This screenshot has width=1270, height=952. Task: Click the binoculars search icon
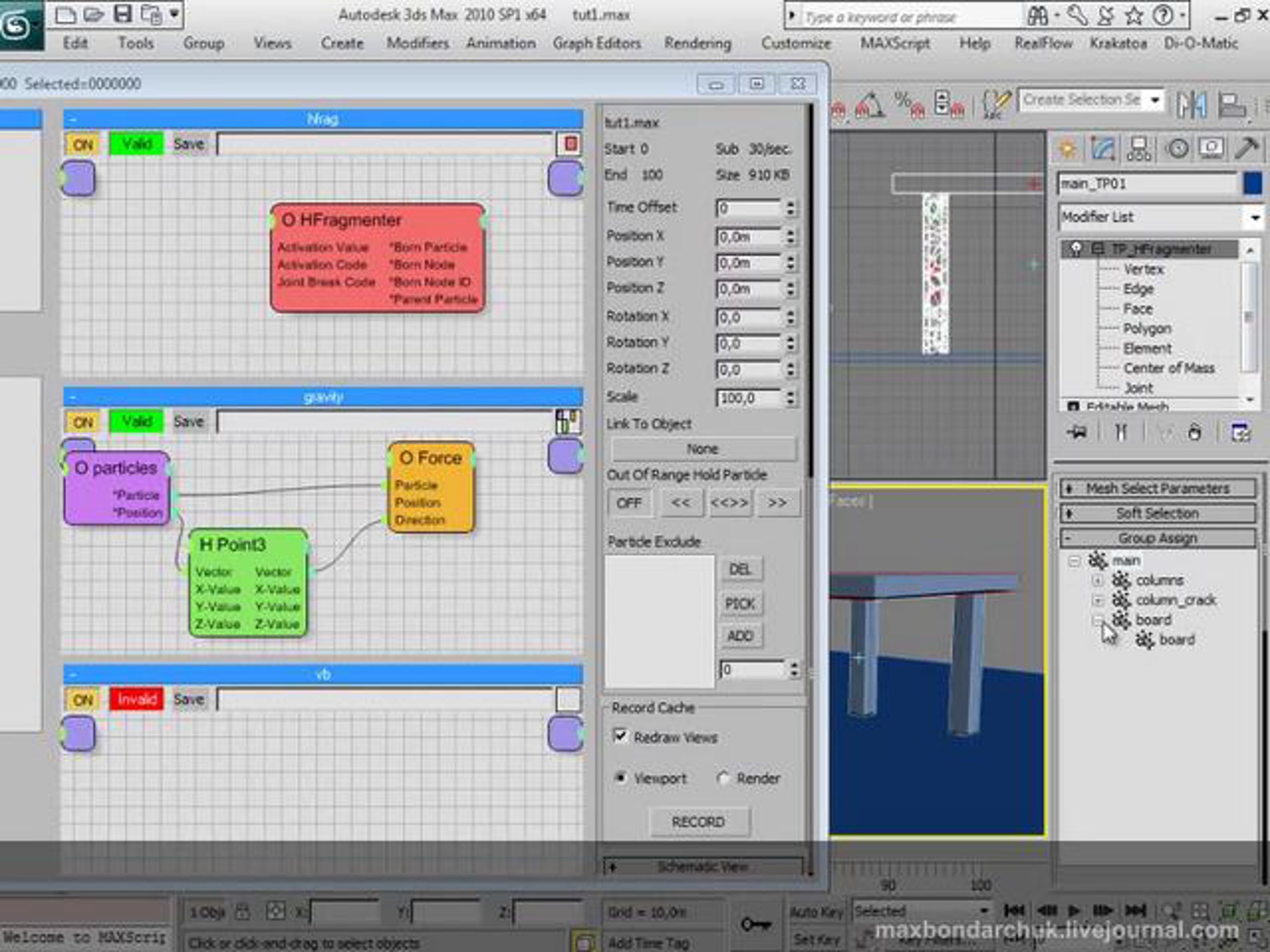pos(1037,16)
